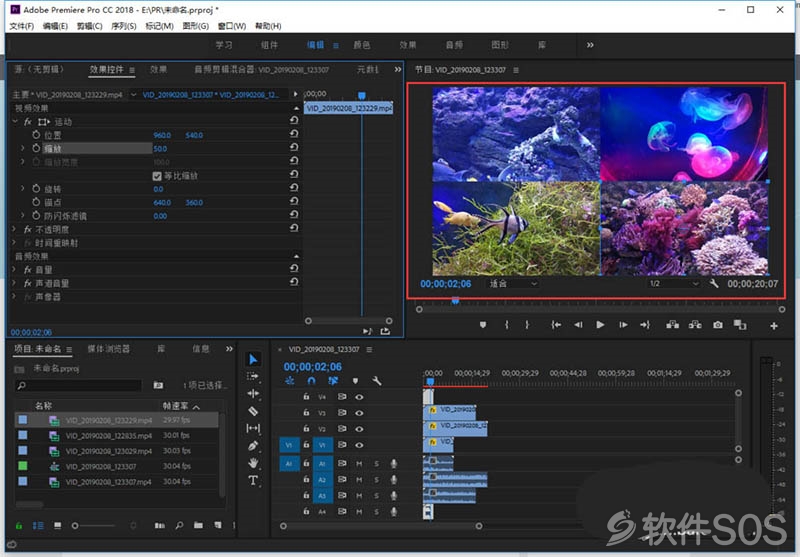800x557 pixels.
Task: Solo track A2 with S button
Action: pyautogui.click(x=377, y=479)
